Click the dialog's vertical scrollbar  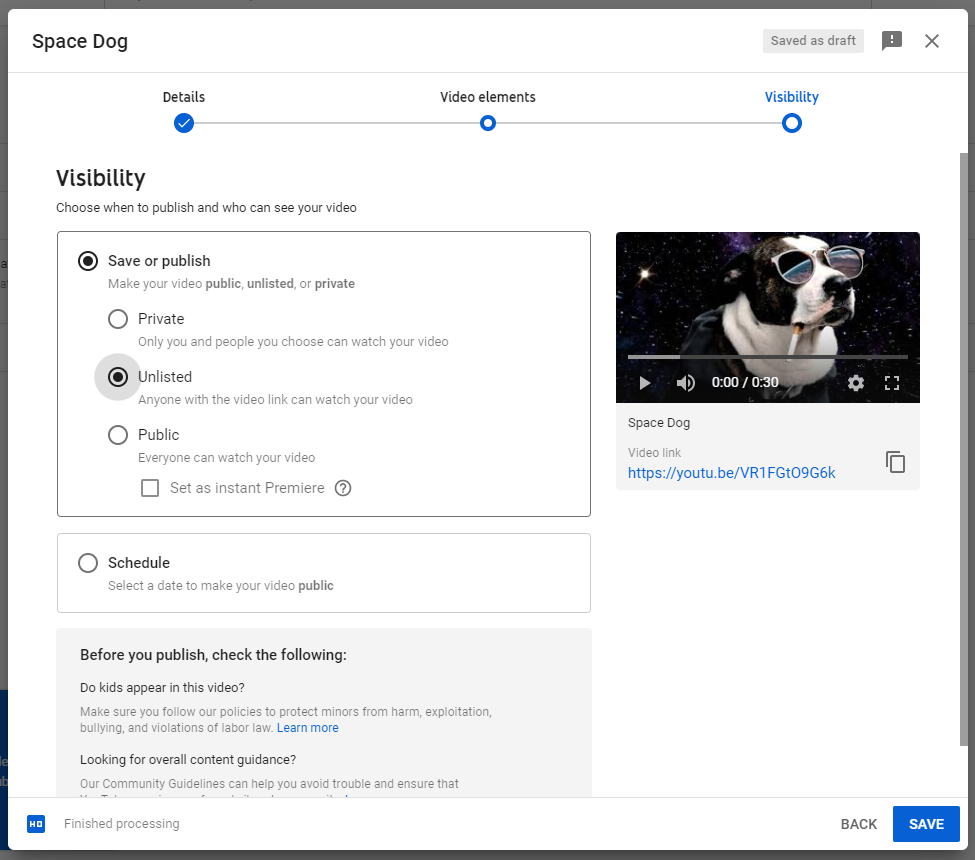tap(964, 449)
